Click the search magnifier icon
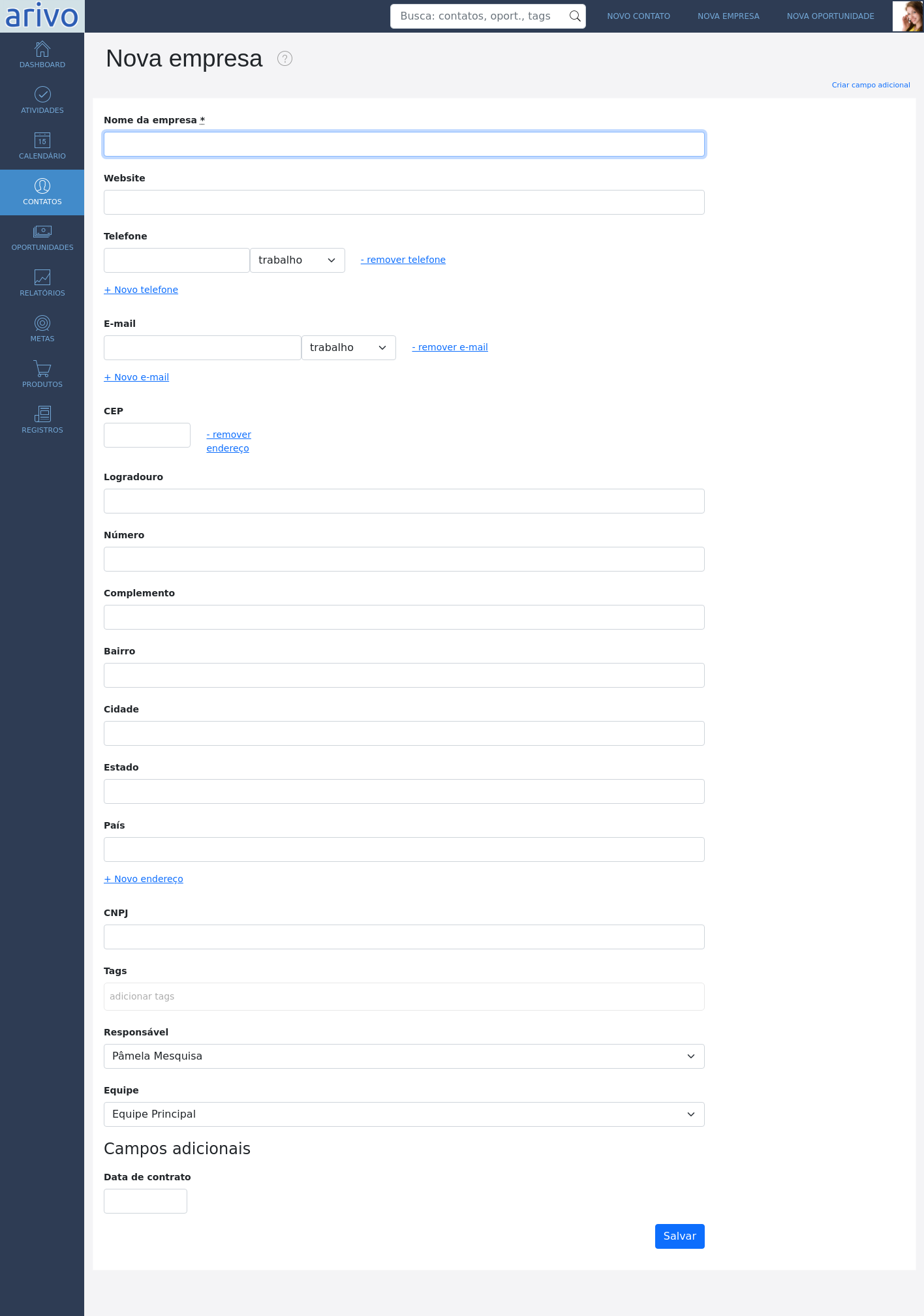This screenshot has width=924, height=1316. click(x=575, y=16)
